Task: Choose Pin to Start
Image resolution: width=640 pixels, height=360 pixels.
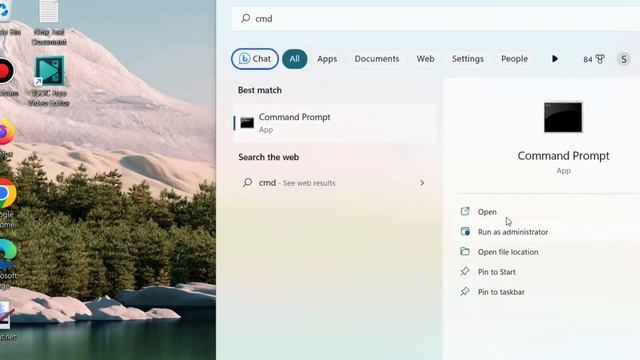Action: click(496, 272)
